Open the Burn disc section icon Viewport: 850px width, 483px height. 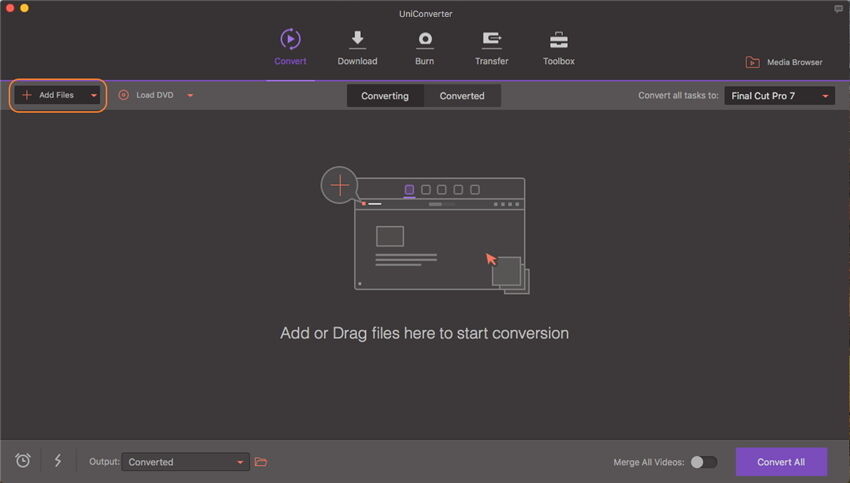point(424,40)
